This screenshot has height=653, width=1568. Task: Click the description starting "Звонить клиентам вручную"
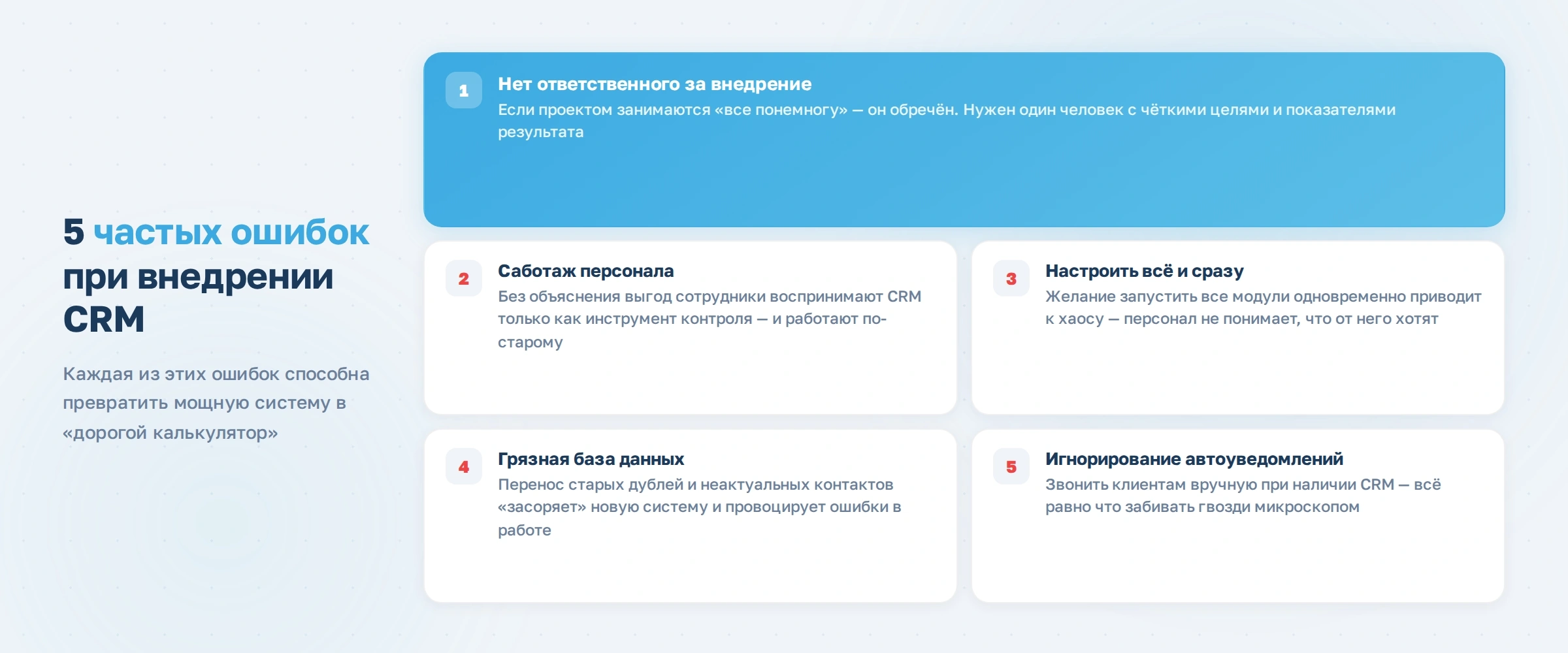point(1243,496)
